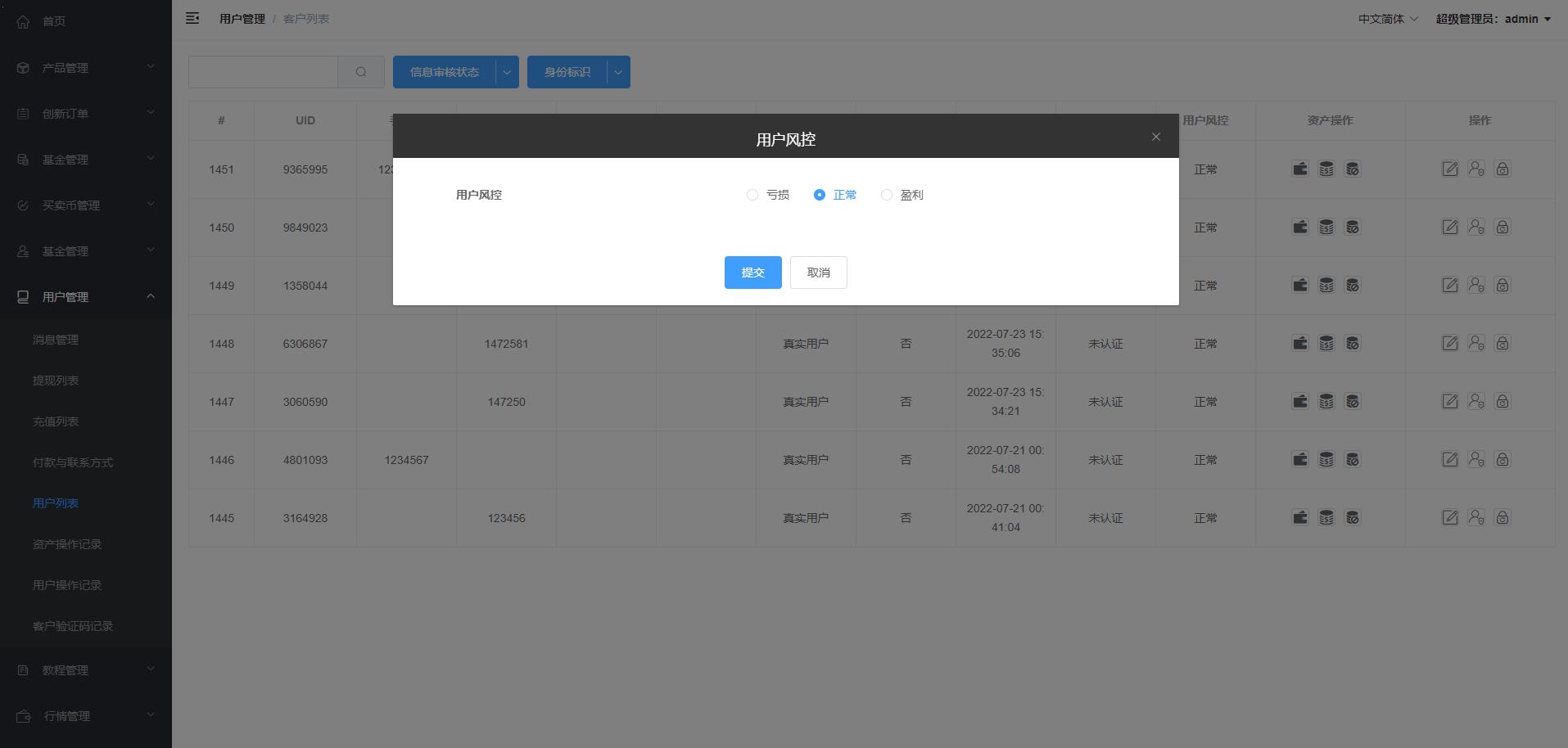Open the 中文简体 language dropdown
Image resolution: width=1568 pixels, height=748 pixels.
(1387, 19)
